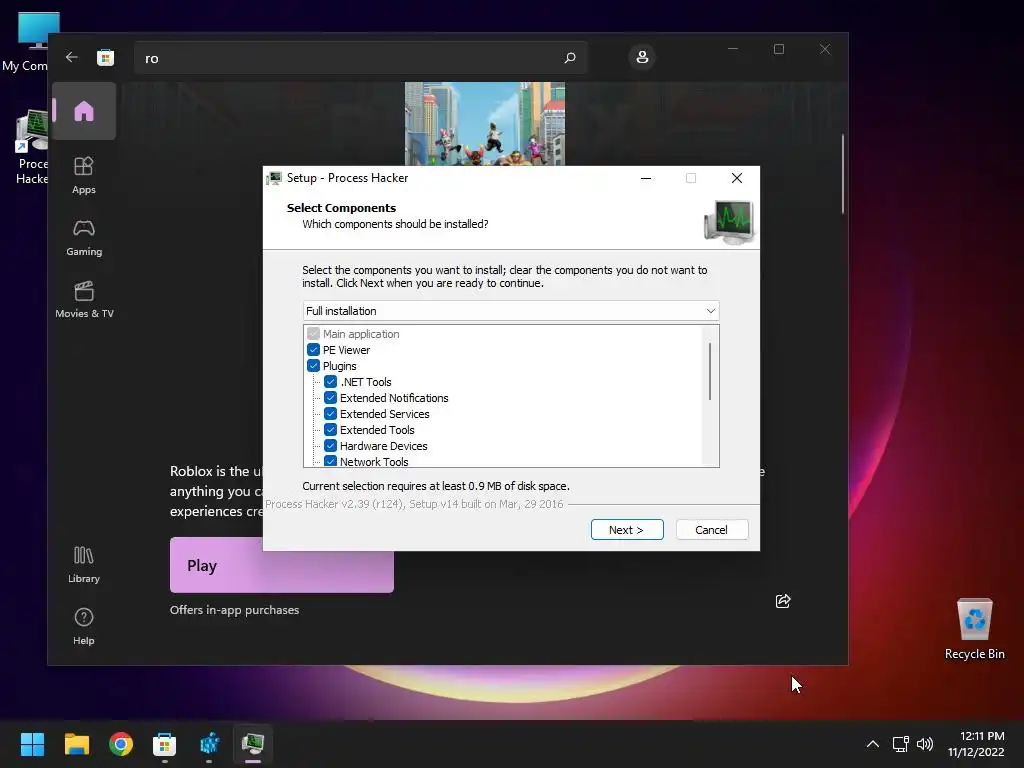Open the Recycle Bin desktop icon
This screenshot has width=1024, height=768.
(974, 628)
